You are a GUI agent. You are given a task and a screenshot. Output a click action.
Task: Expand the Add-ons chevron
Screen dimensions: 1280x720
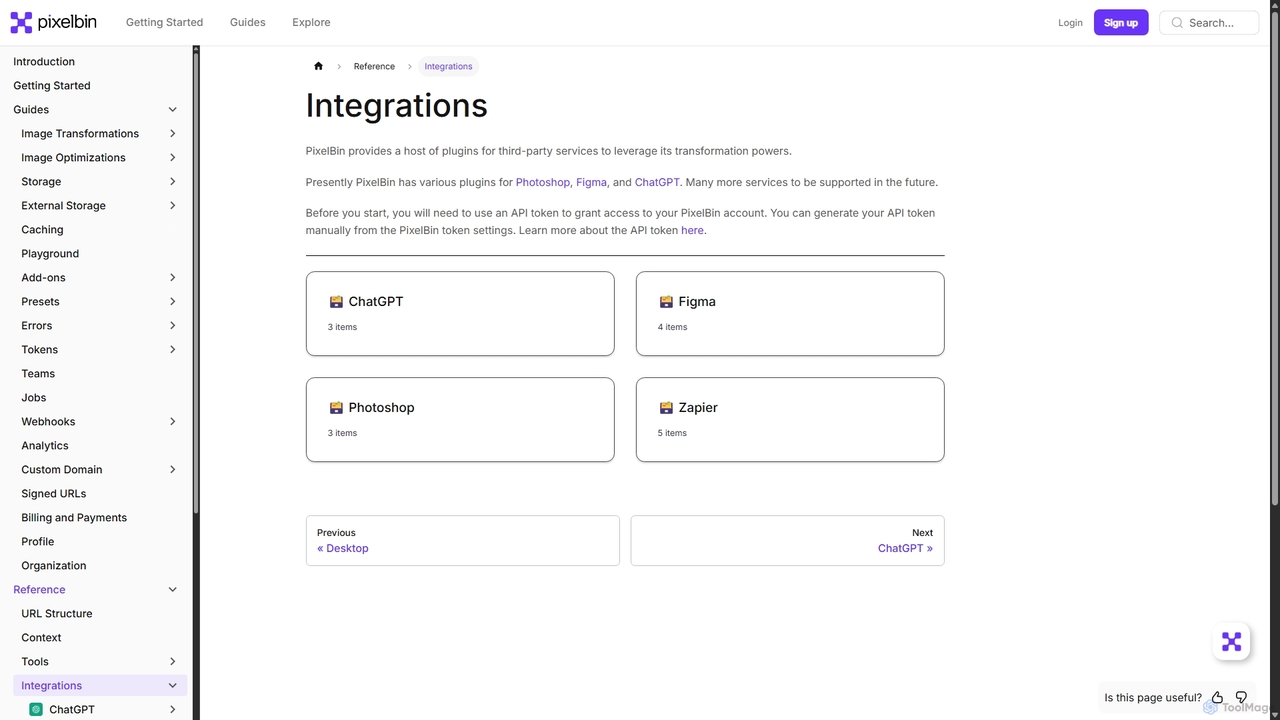click(x=172, y=278)
